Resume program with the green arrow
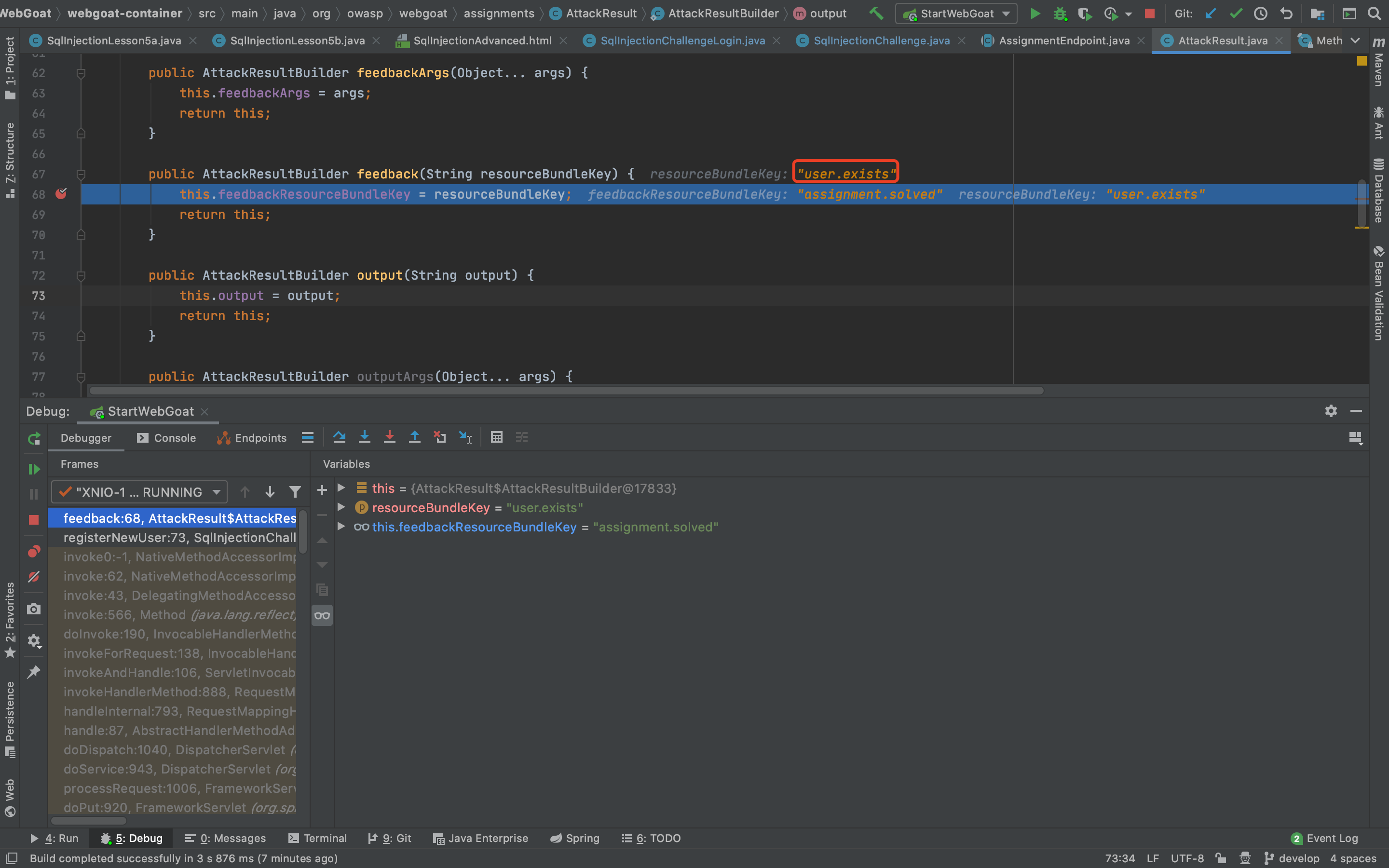 [x=34, y=469]
